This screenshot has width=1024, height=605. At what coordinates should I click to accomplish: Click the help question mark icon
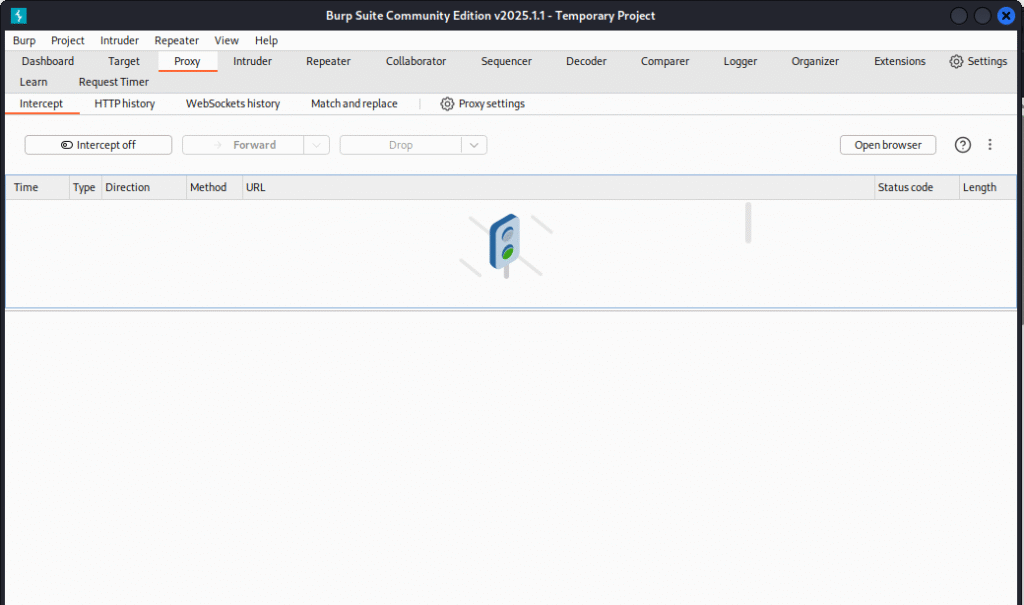(x=963, y=145)
